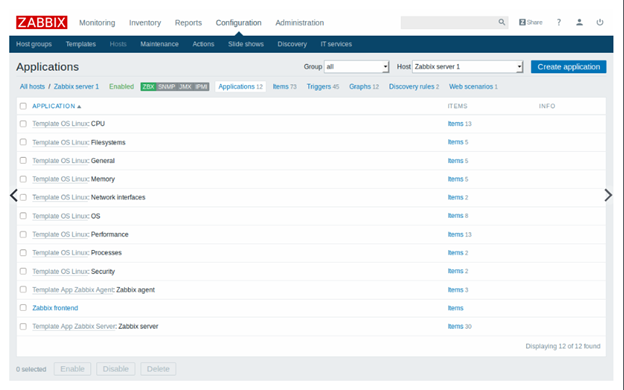Viewport: 624px width, 390px height.
Task: Go to Slide shows submenu
Action: pyautogui.click(x=246, y=44)
